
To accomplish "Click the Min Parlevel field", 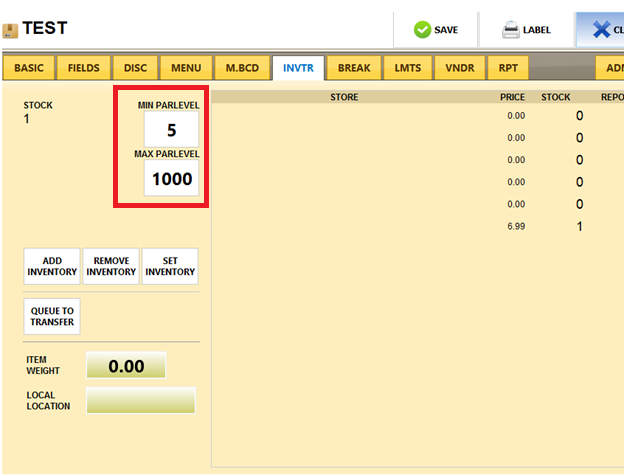I will (x=171, y=129).
